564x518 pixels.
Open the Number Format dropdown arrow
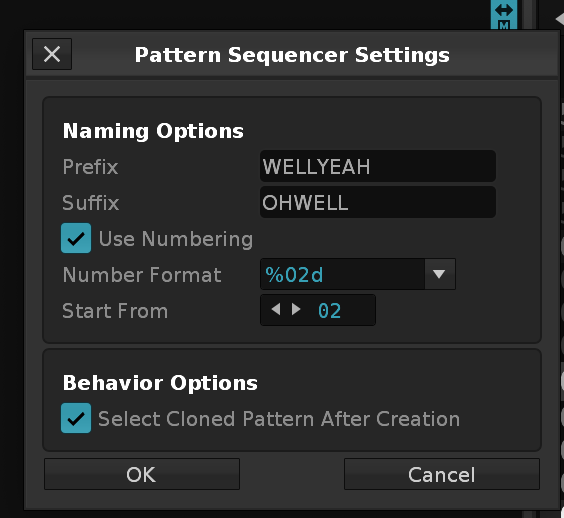click(440, 274)
